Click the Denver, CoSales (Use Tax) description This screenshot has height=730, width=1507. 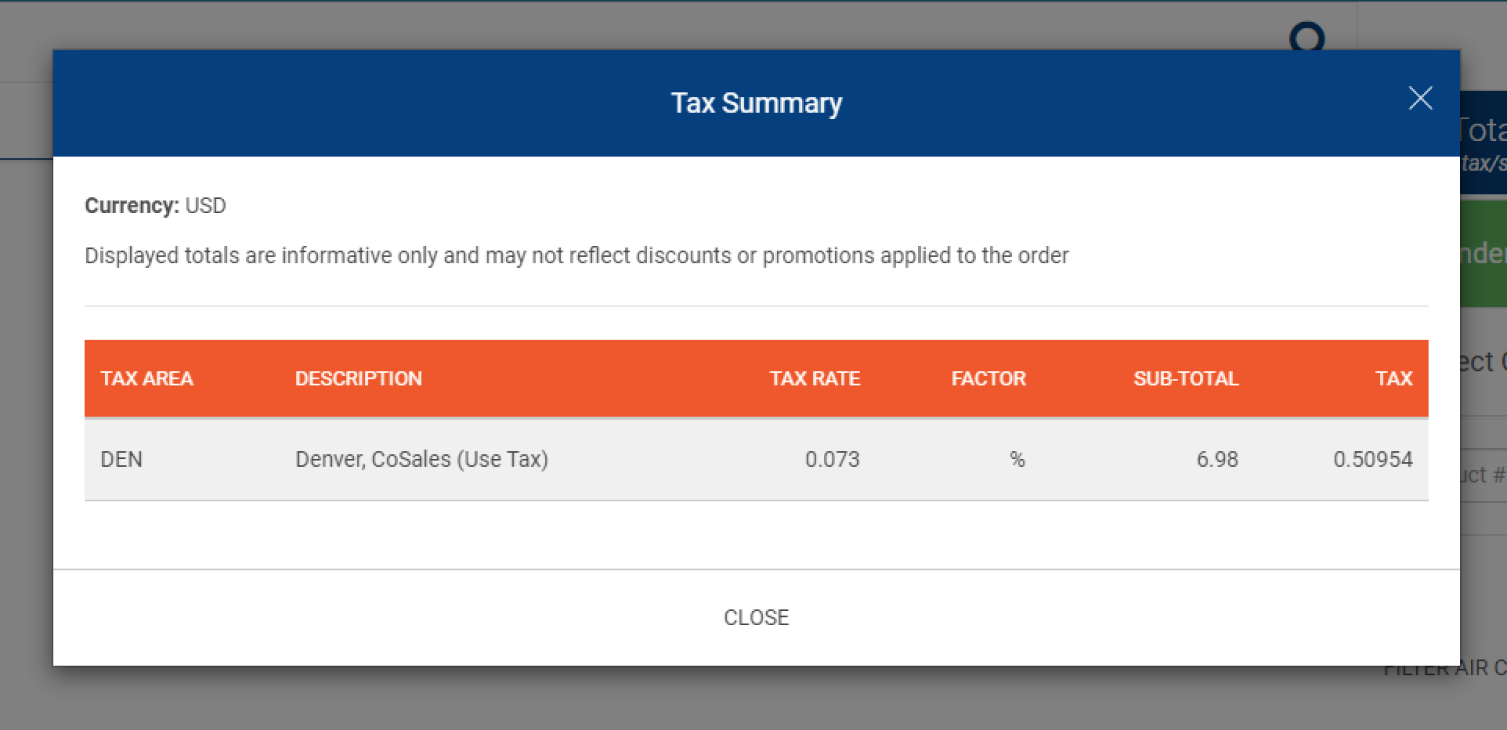click(x=421, y=459)
